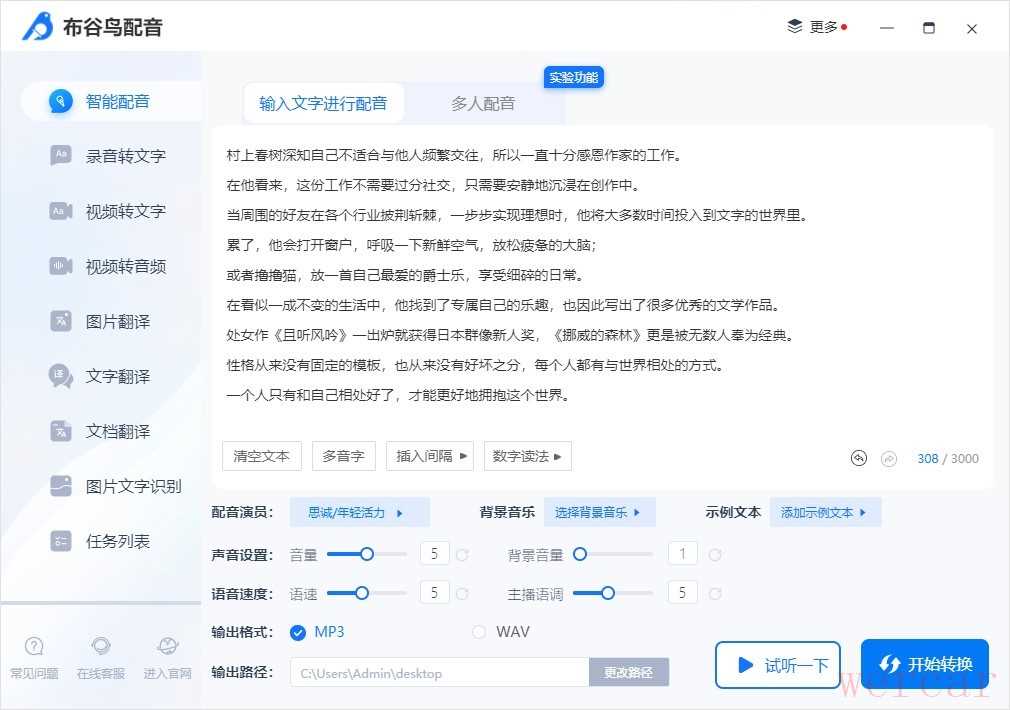Open 视频转音频 from the sidebar
The width and height of the screenshot is (1010, 710).
pos(61,266)
